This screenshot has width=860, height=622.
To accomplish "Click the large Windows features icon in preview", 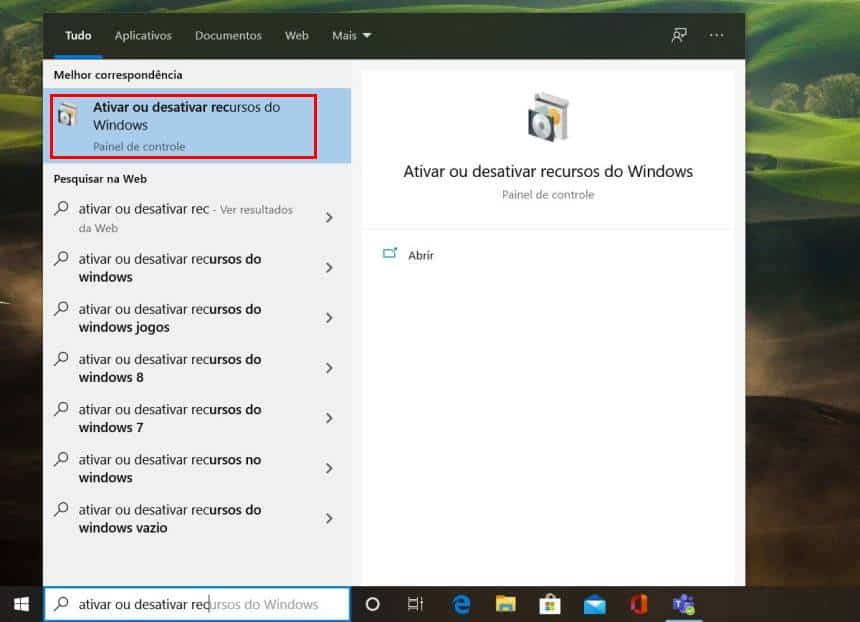I will 548,117.
